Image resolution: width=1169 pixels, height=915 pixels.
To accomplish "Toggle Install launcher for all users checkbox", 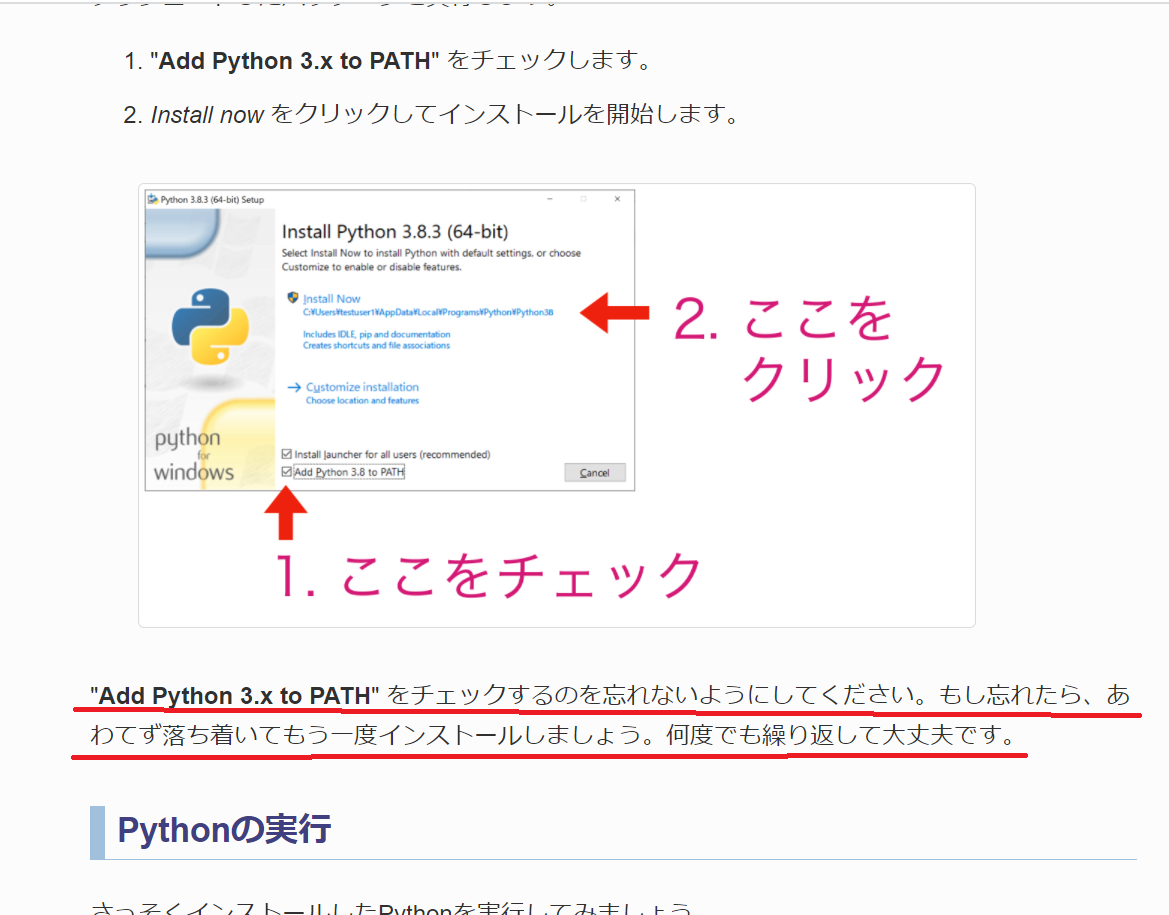I will click(286, 453).
